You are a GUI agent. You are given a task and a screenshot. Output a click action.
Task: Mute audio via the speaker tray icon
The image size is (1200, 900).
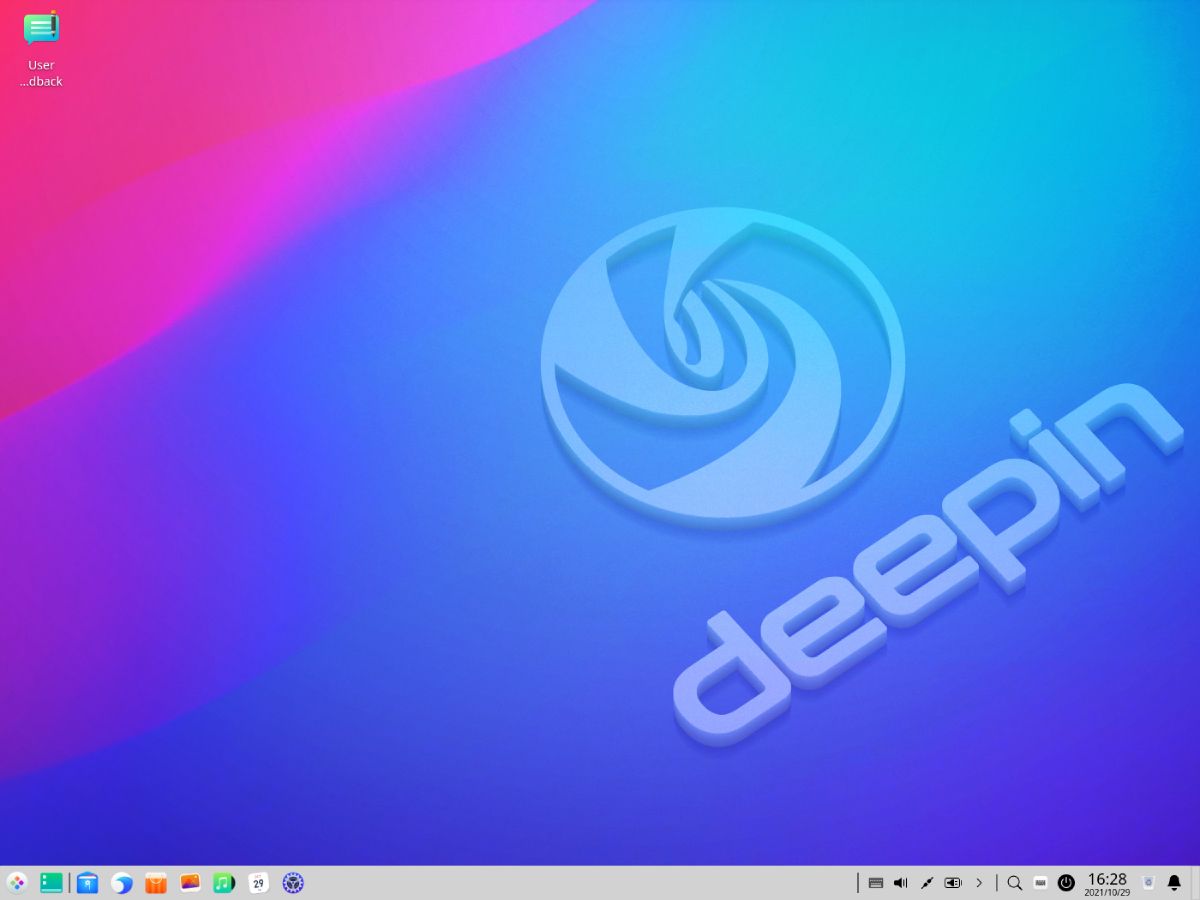pos(900,883)
